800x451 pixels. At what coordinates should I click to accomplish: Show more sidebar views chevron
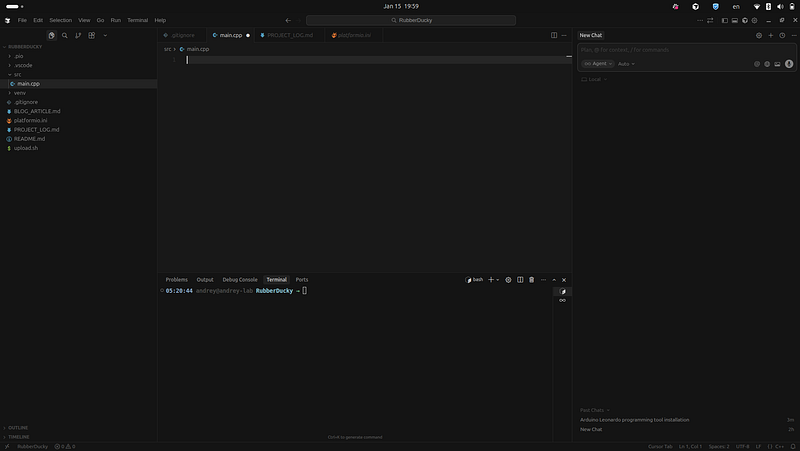click(x=105, y=35)
